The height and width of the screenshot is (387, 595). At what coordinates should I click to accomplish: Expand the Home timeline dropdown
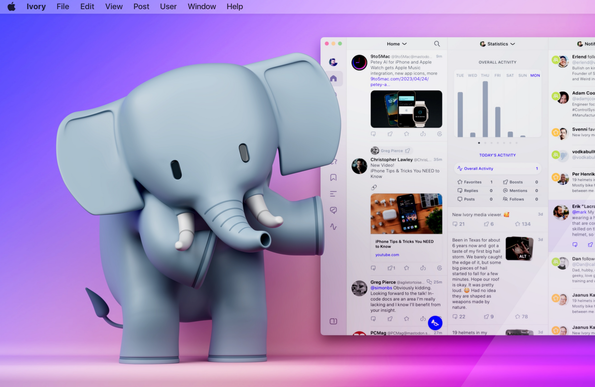click(397, 44)
